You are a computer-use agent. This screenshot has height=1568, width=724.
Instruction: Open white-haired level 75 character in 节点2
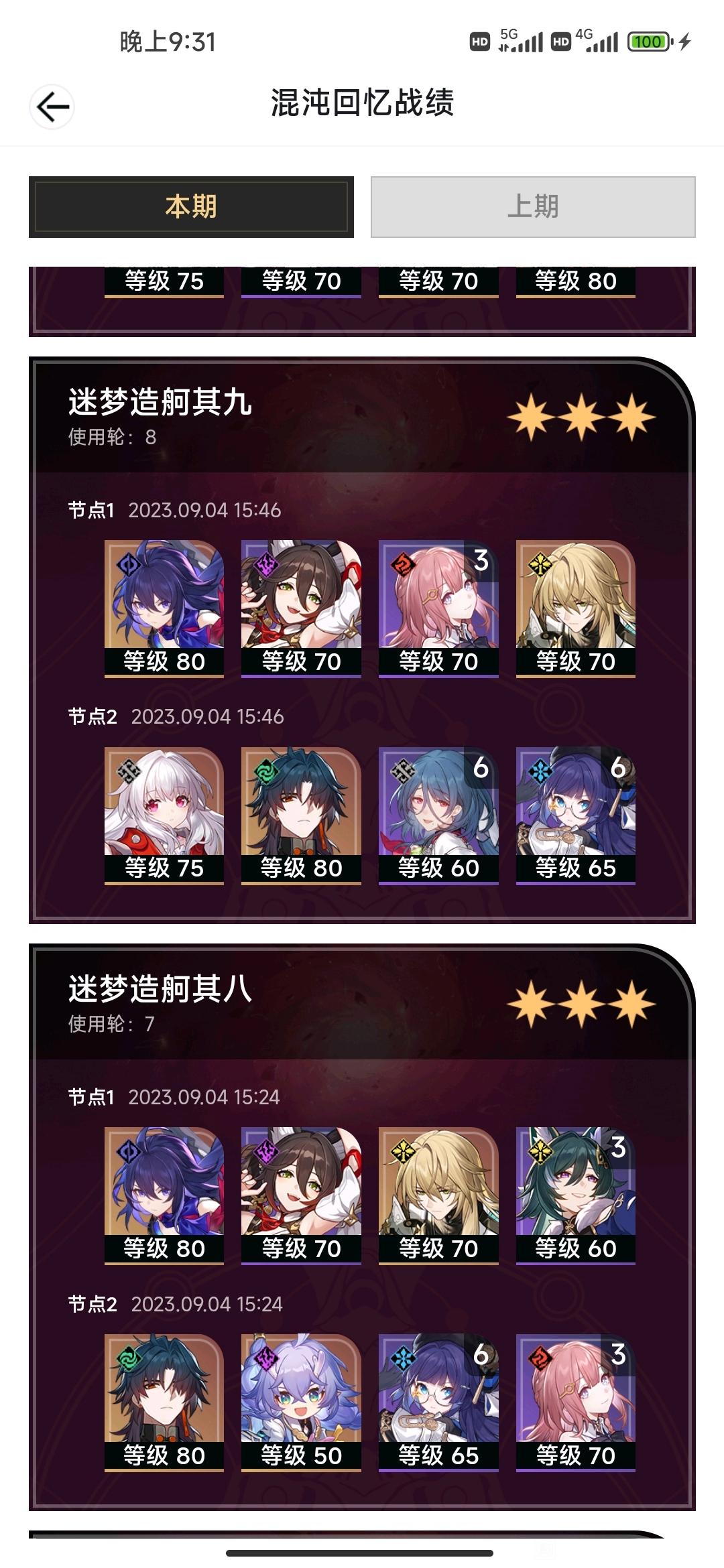click(x=164, y=815)
